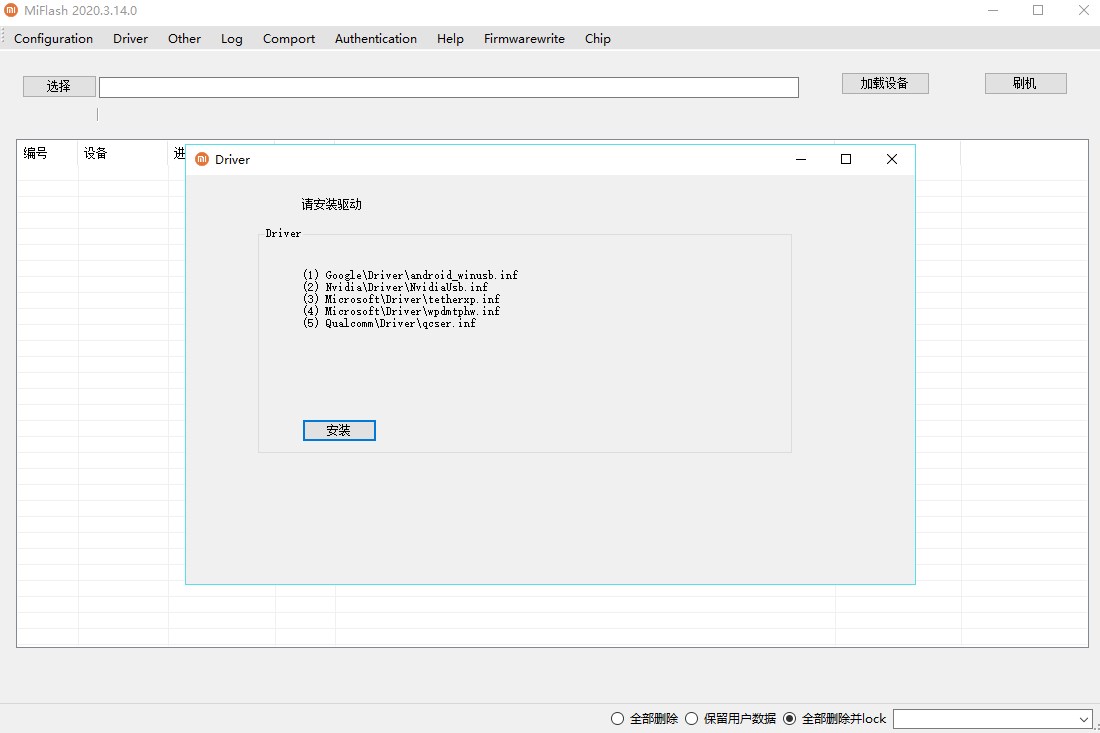Close the Driver dialog window
1100x733 pixels.
click(x=891, y=159)
